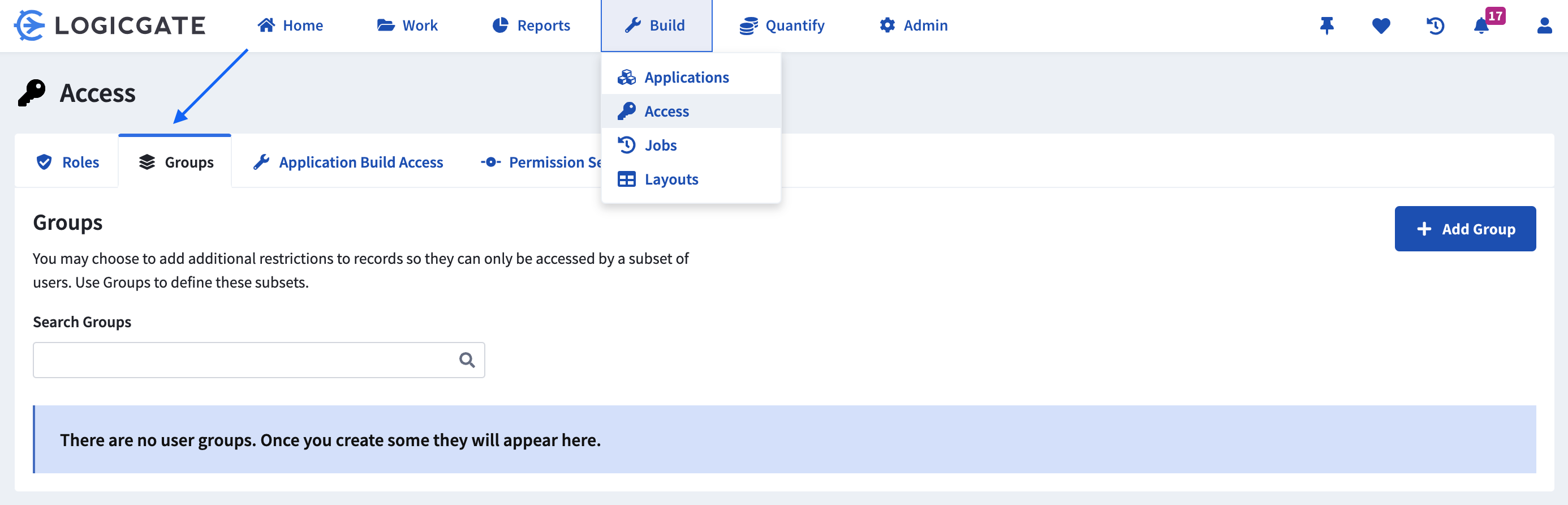Open the Reports menu item

[x=531, y=25]
